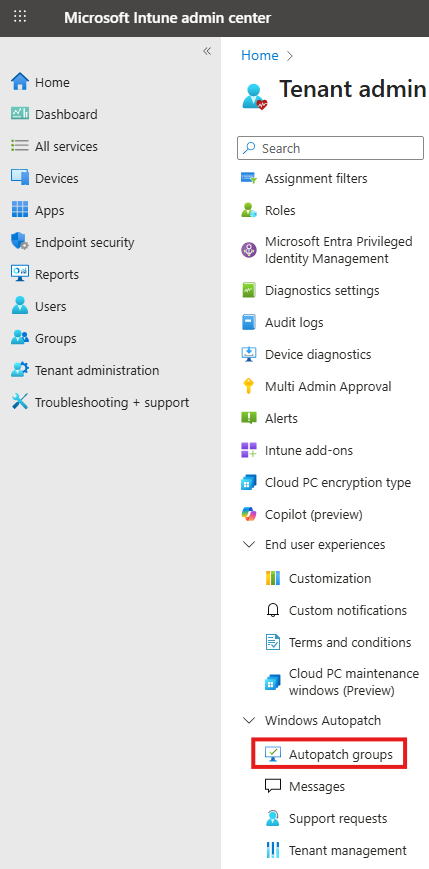Open Tenant administration in sidebar
This screenshot has height=869, width=429.
(97, 370)
